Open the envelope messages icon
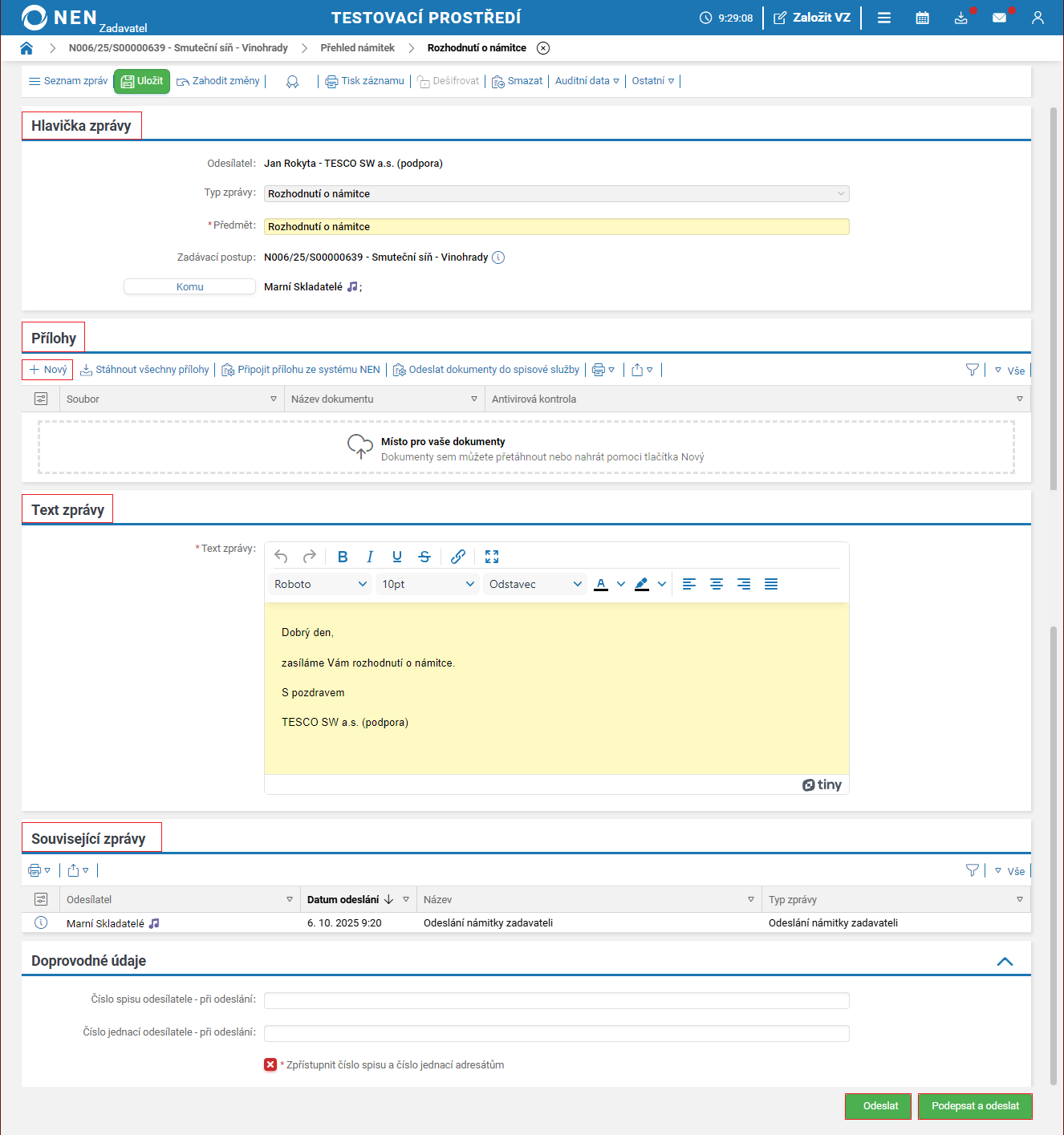 999,18
